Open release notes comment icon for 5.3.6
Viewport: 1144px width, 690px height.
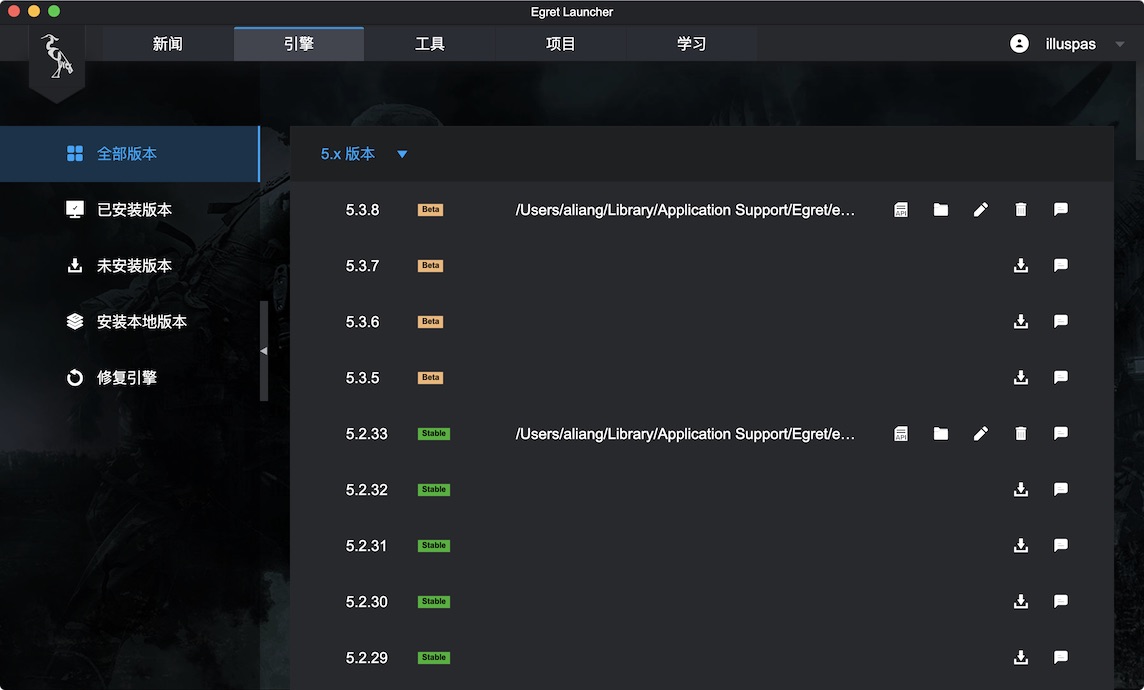point(1061,322)
